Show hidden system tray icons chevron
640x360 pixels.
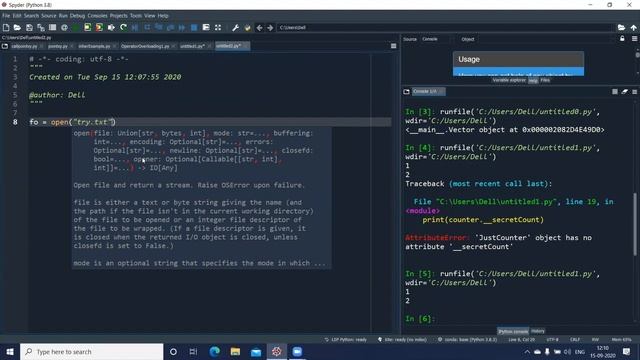(x=527, y=351)
